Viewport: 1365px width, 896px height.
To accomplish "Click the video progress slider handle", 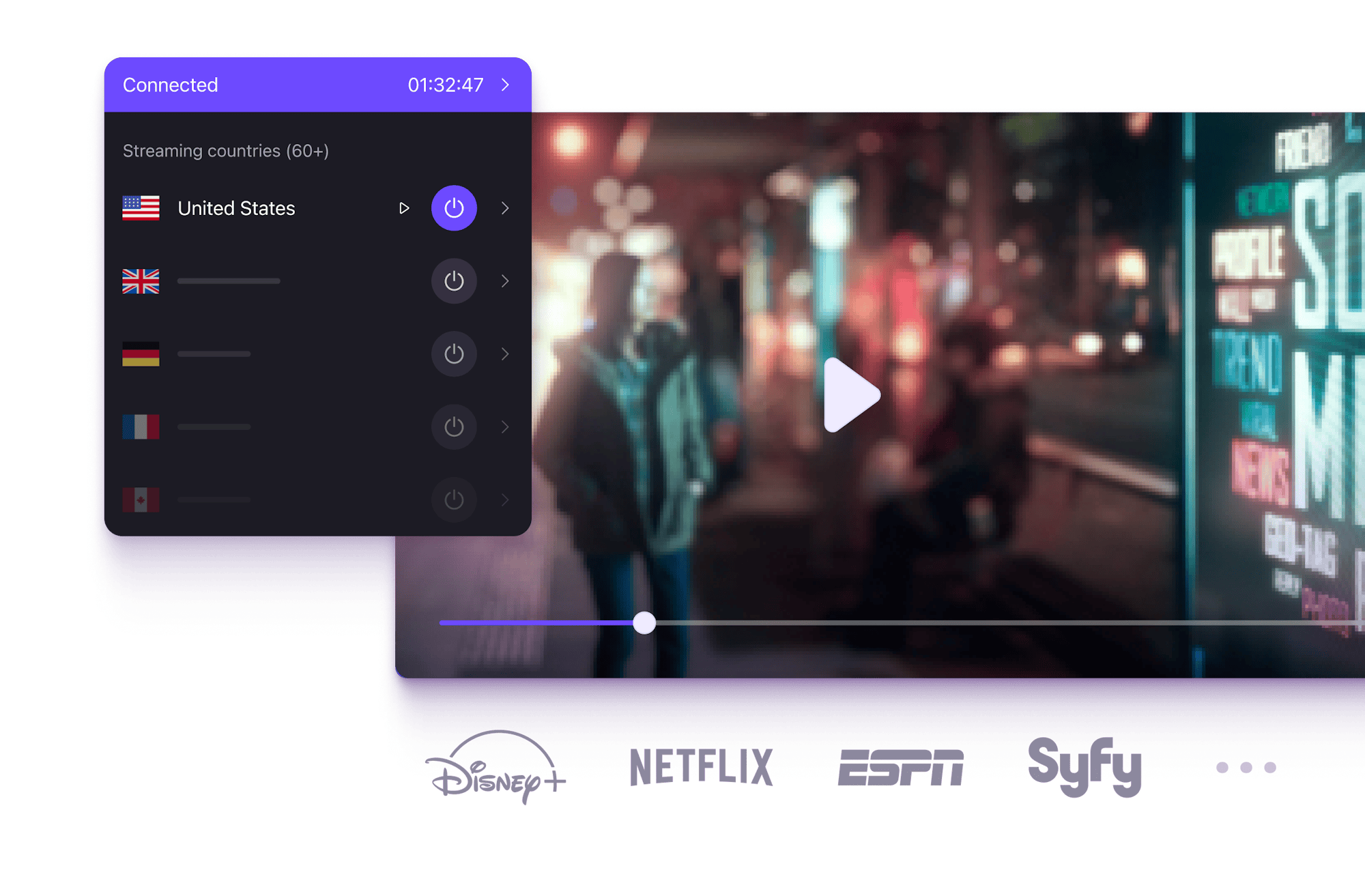I will [x=644, y=622].
